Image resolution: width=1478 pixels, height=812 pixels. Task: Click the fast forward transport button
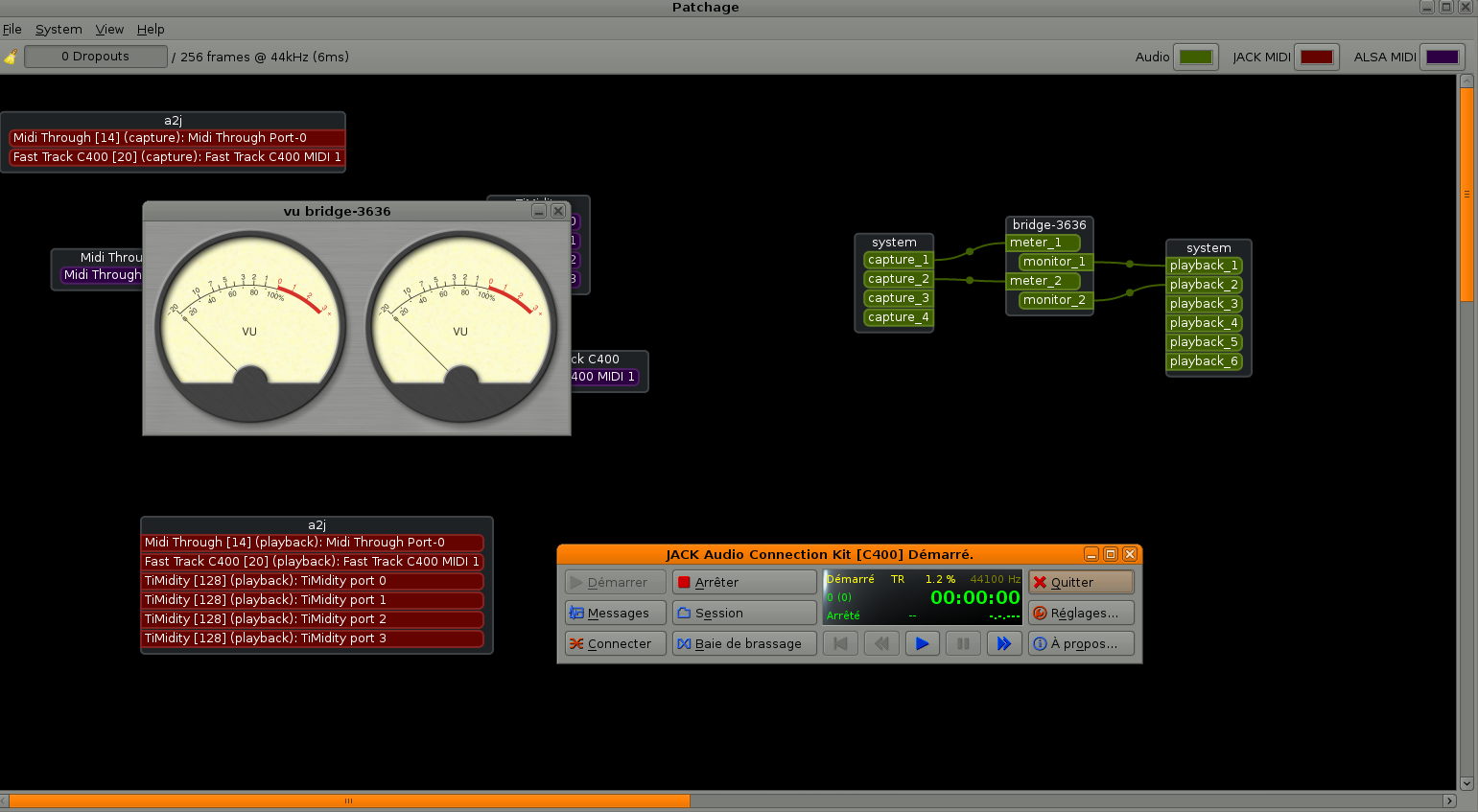(1004, 643)
